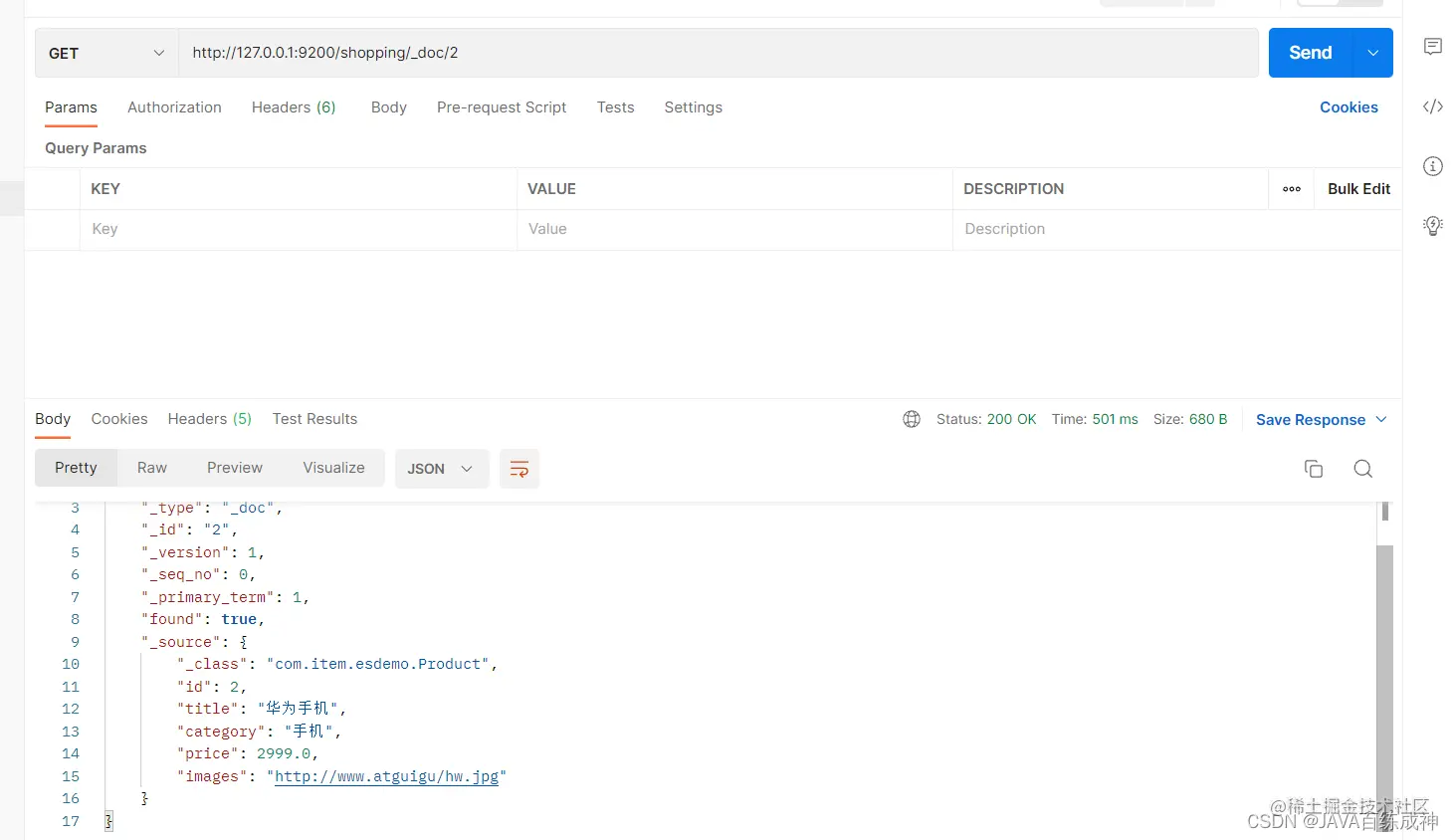Open the request Settings tab
Viewport: 1453px width, 840px height.
[693, 107]
